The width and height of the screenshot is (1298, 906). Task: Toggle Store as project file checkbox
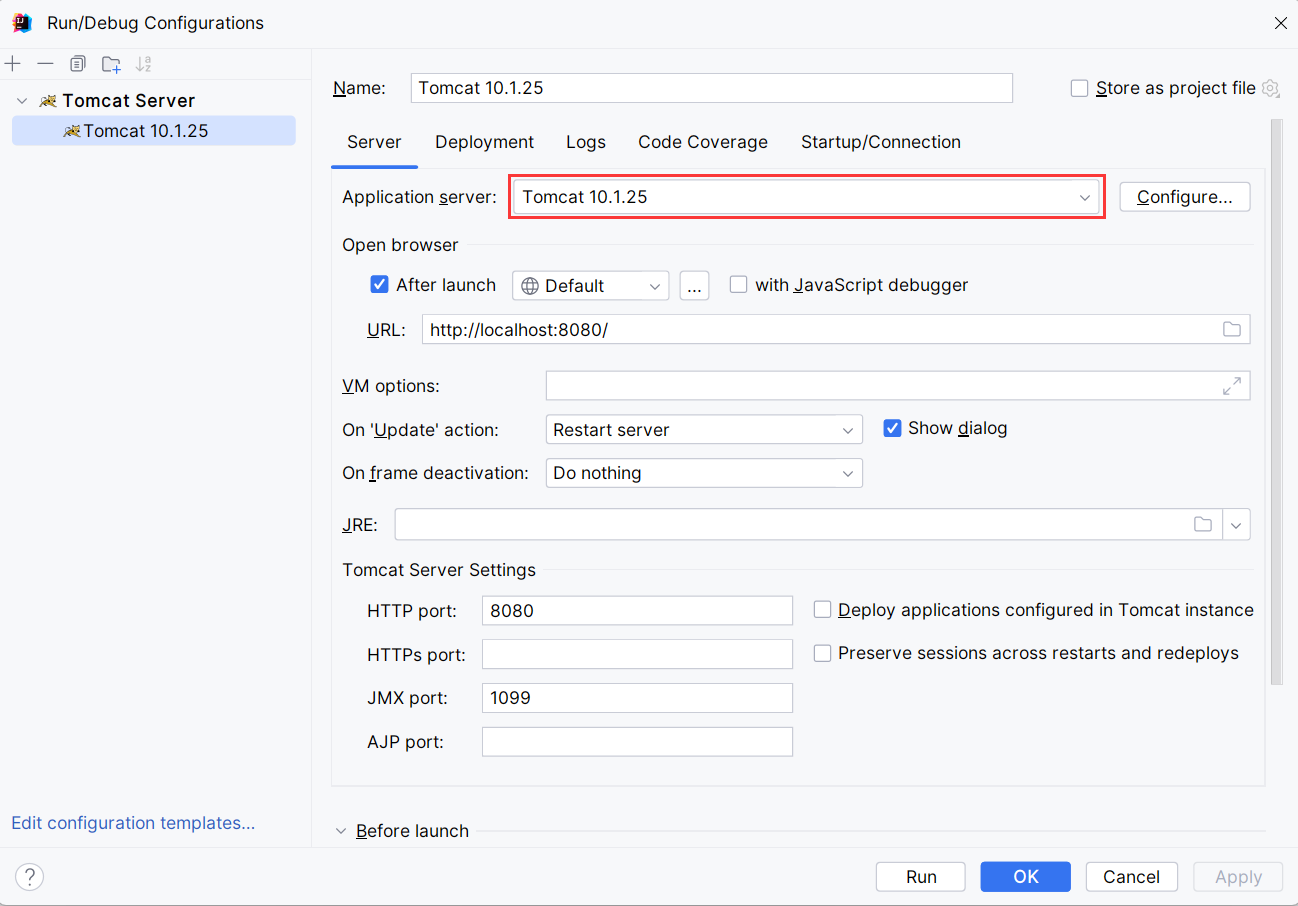[x=1079, y=88]
